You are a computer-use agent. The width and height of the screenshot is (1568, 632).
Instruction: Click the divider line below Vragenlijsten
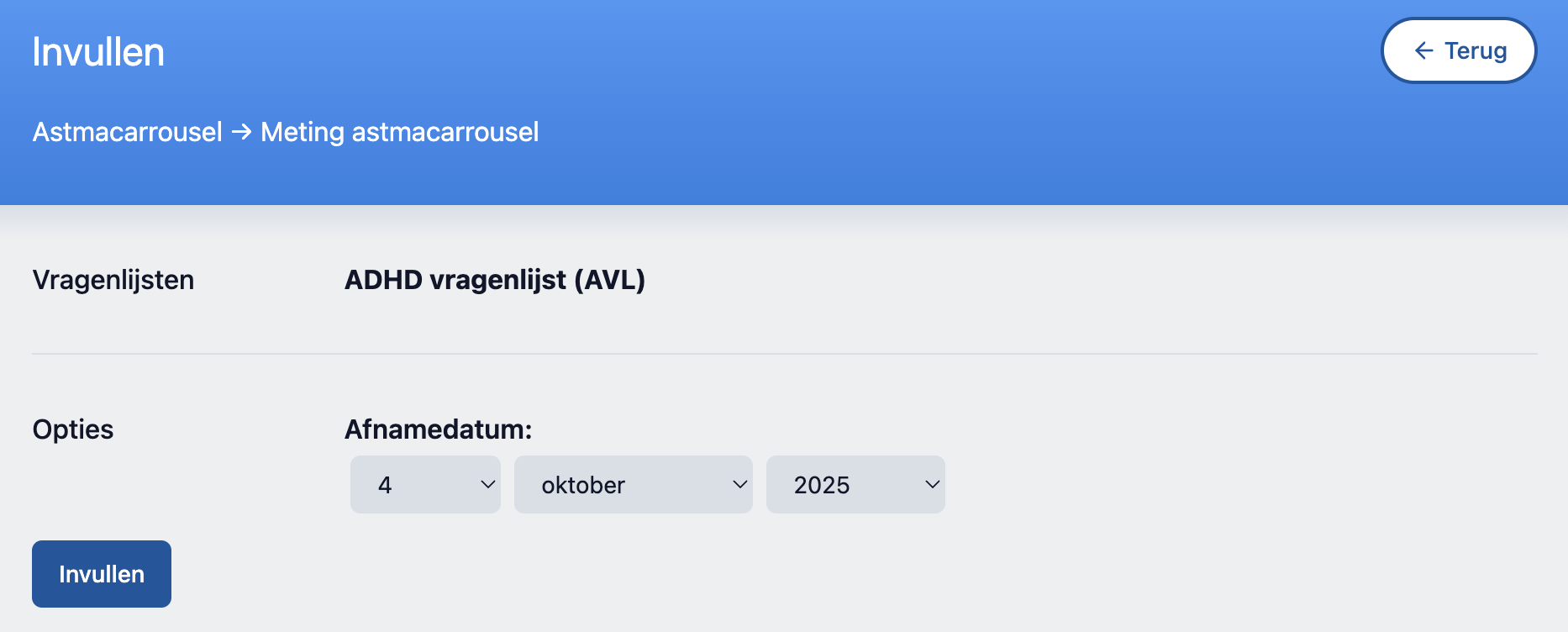point(784,354)
